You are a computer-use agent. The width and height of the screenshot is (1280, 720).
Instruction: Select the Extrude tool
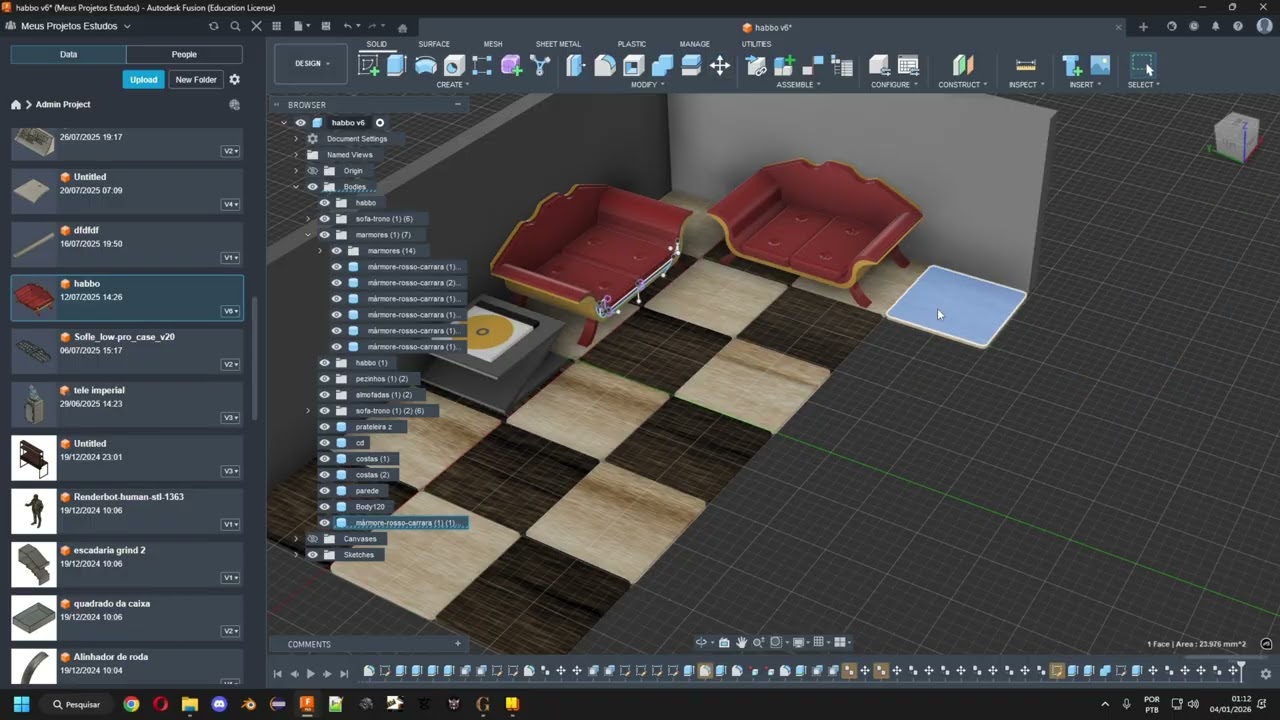click(x=397, y=66)
